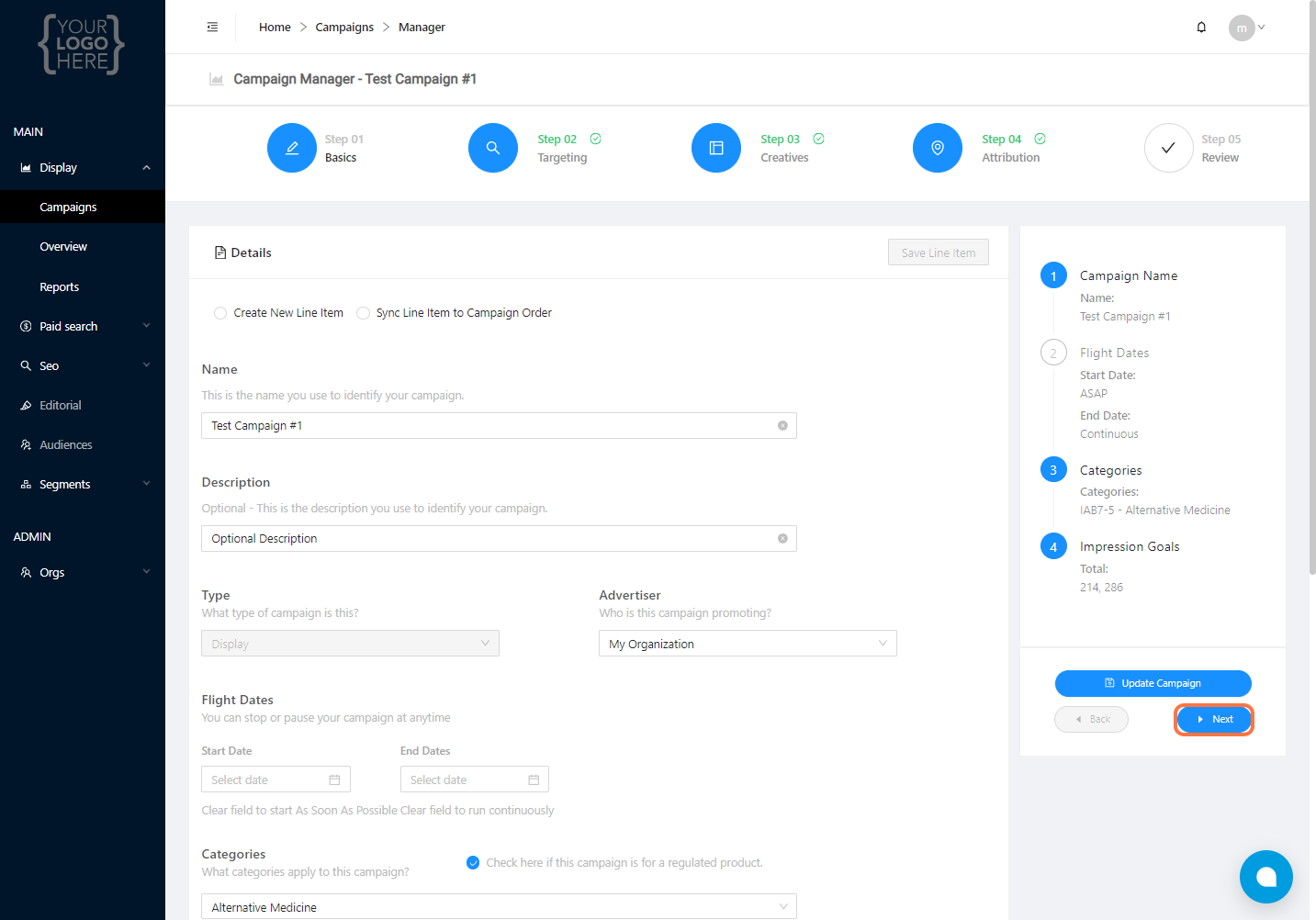Click the Next button
The width and height of the screenshot is (1316, 920).
(1214, 720)
